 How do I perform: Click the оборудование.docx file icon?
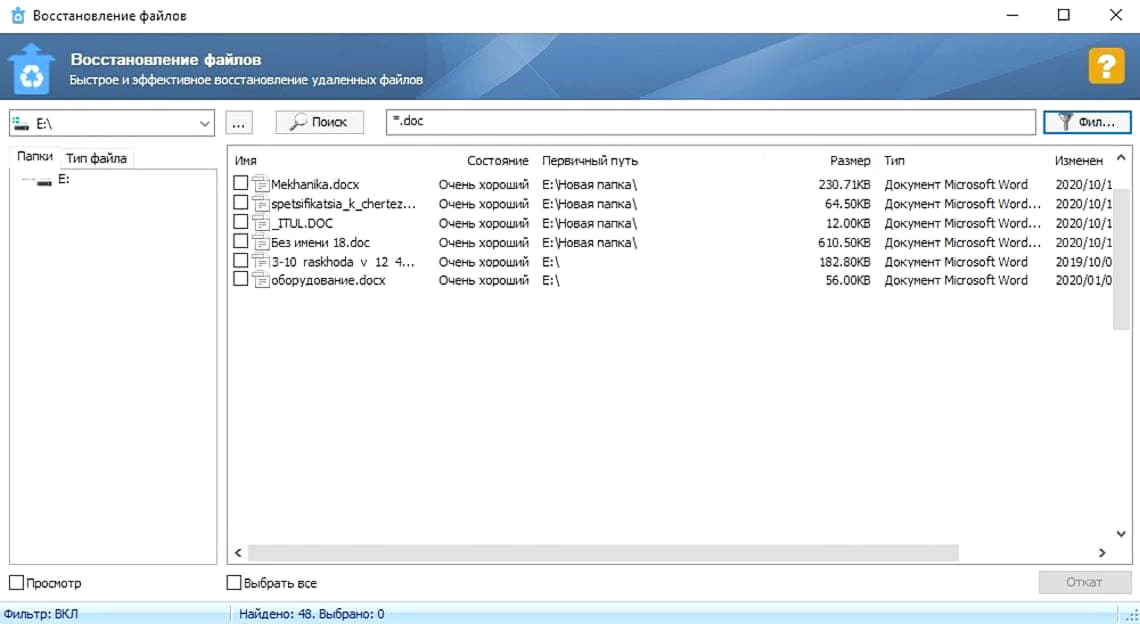click(261, 280)
